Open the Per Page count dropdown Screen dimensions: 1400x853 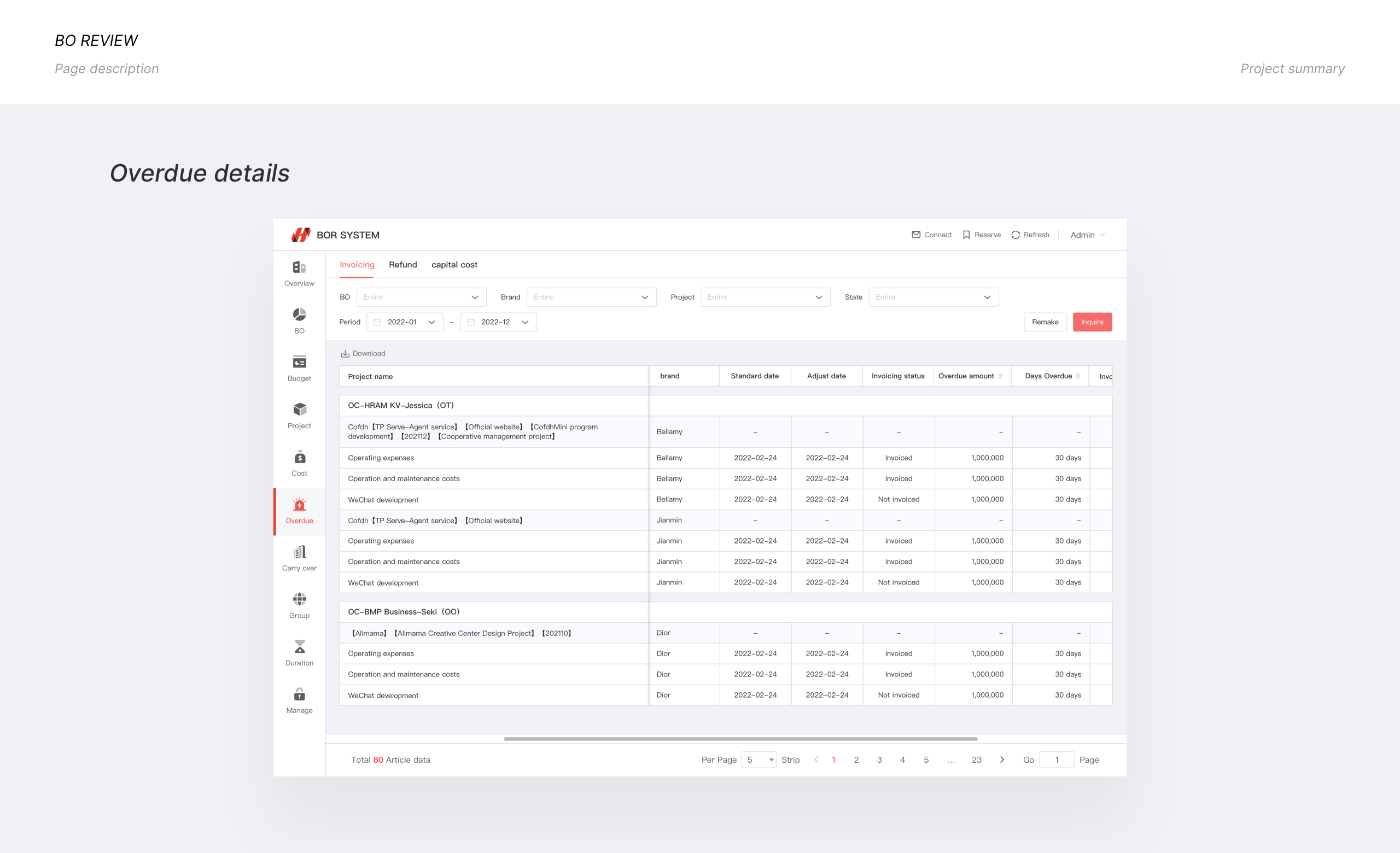[759, 760]
